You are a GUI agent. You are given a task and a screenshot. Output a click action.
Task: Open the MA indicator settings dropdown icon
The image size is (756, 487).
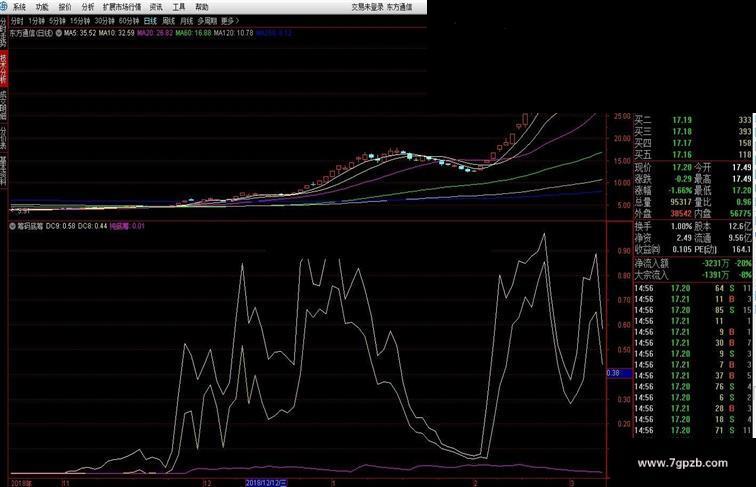tap(59, 33)
